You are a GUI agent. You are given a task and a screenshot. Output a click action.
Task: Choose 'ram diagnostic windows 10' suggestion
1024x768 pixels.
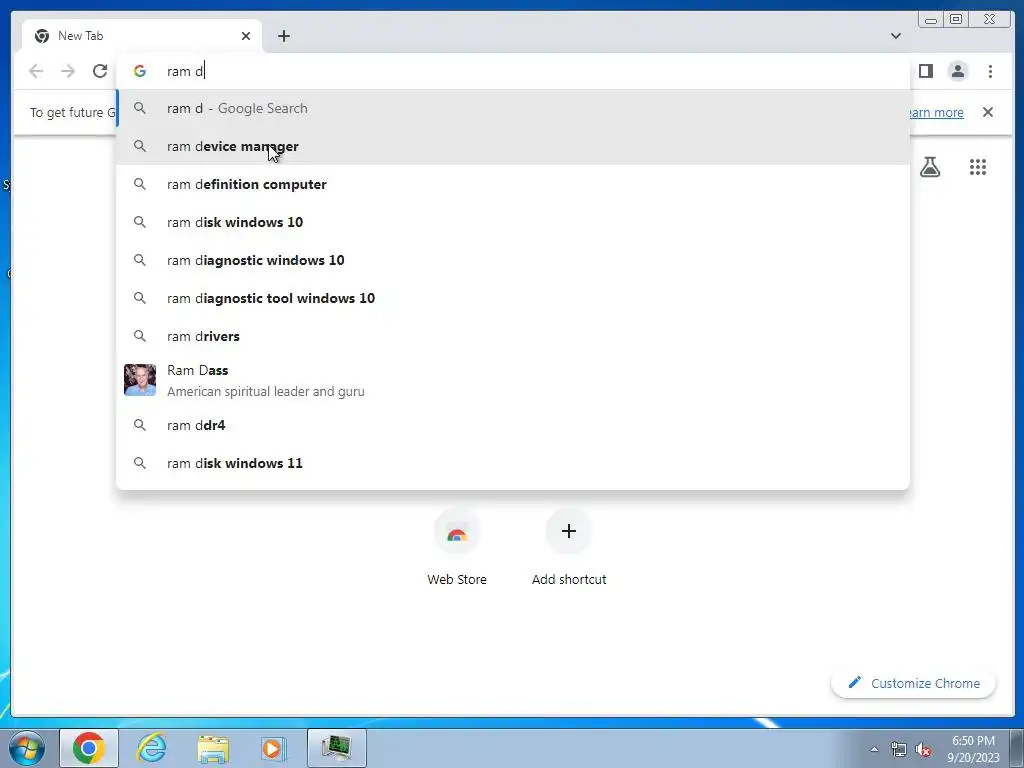[x=513, y=260]
